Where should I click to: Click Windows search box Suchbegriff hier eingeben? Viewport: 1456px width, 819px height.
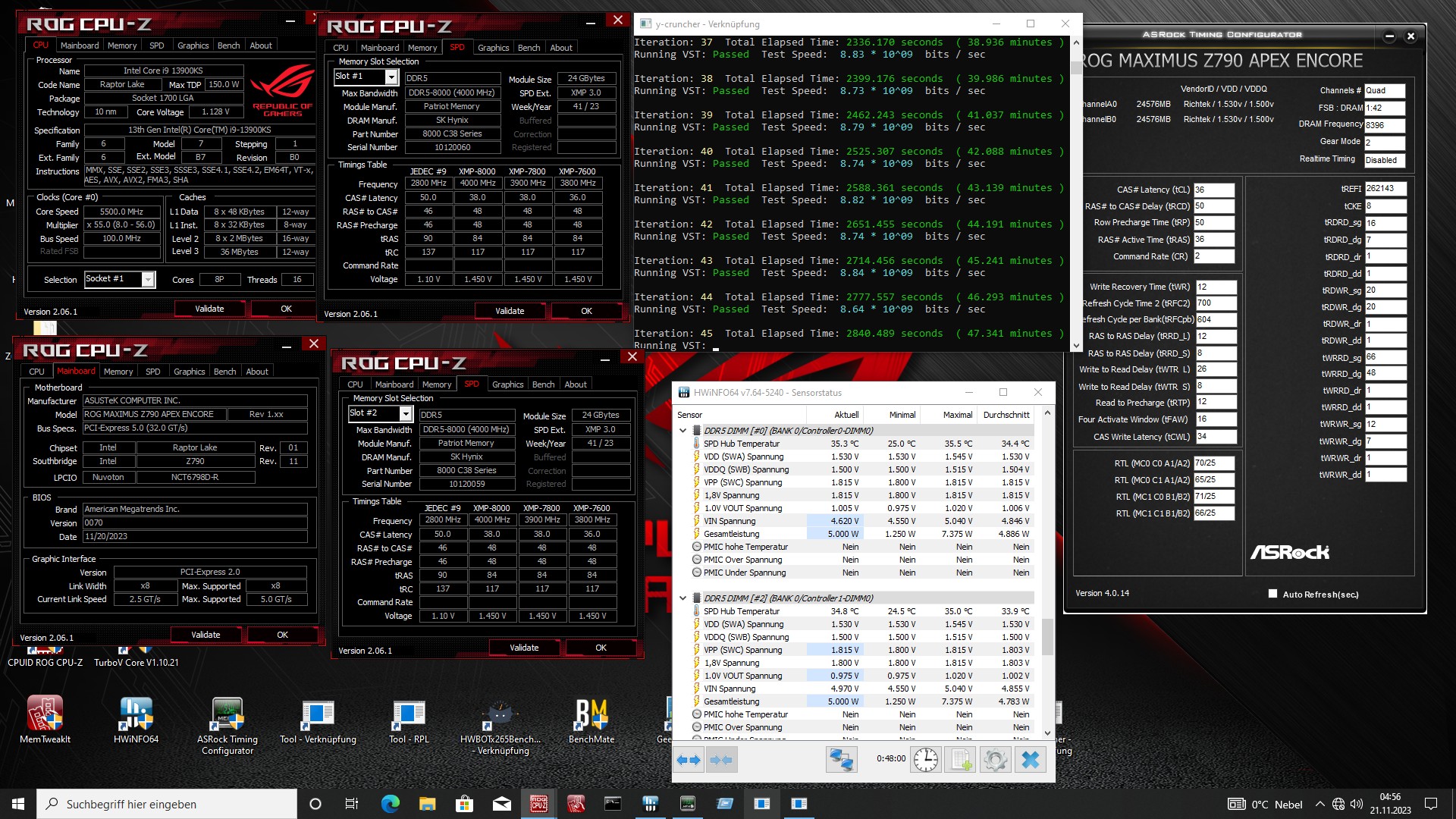tap(167, 804)
